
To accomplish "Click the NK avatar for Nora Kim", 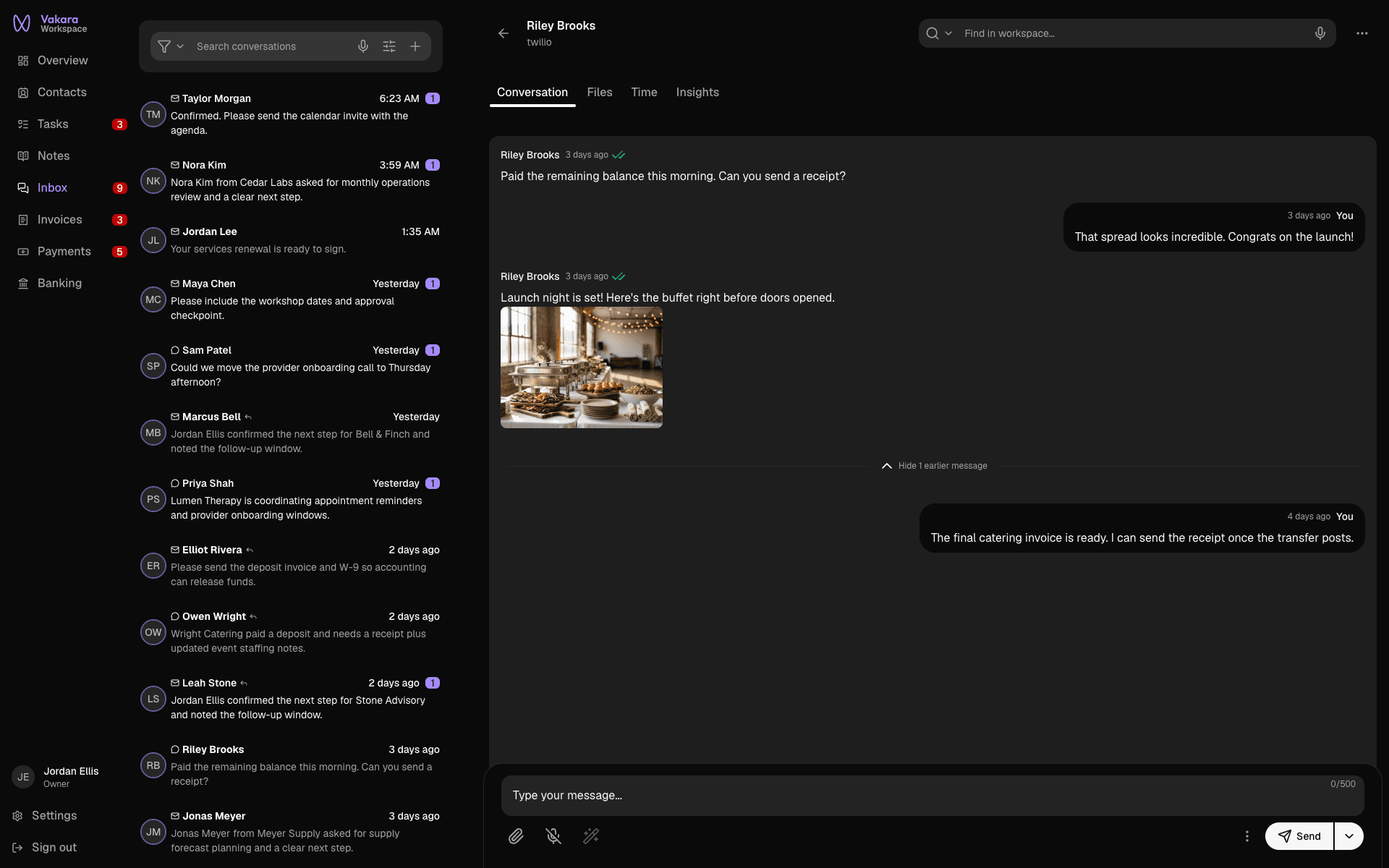I will coord(153,181).
